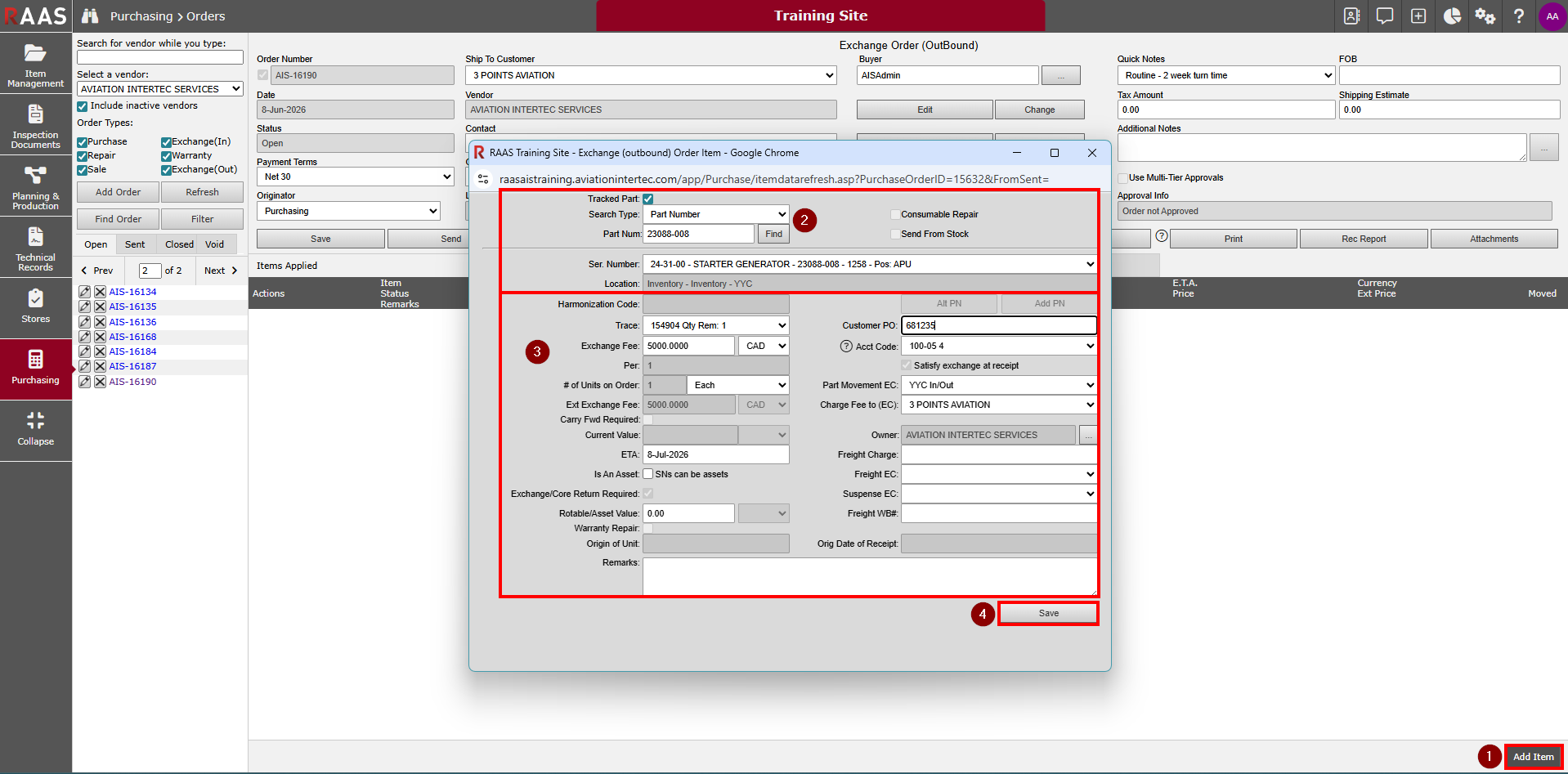Select the Purchasing sidebar module

(36, 369)
